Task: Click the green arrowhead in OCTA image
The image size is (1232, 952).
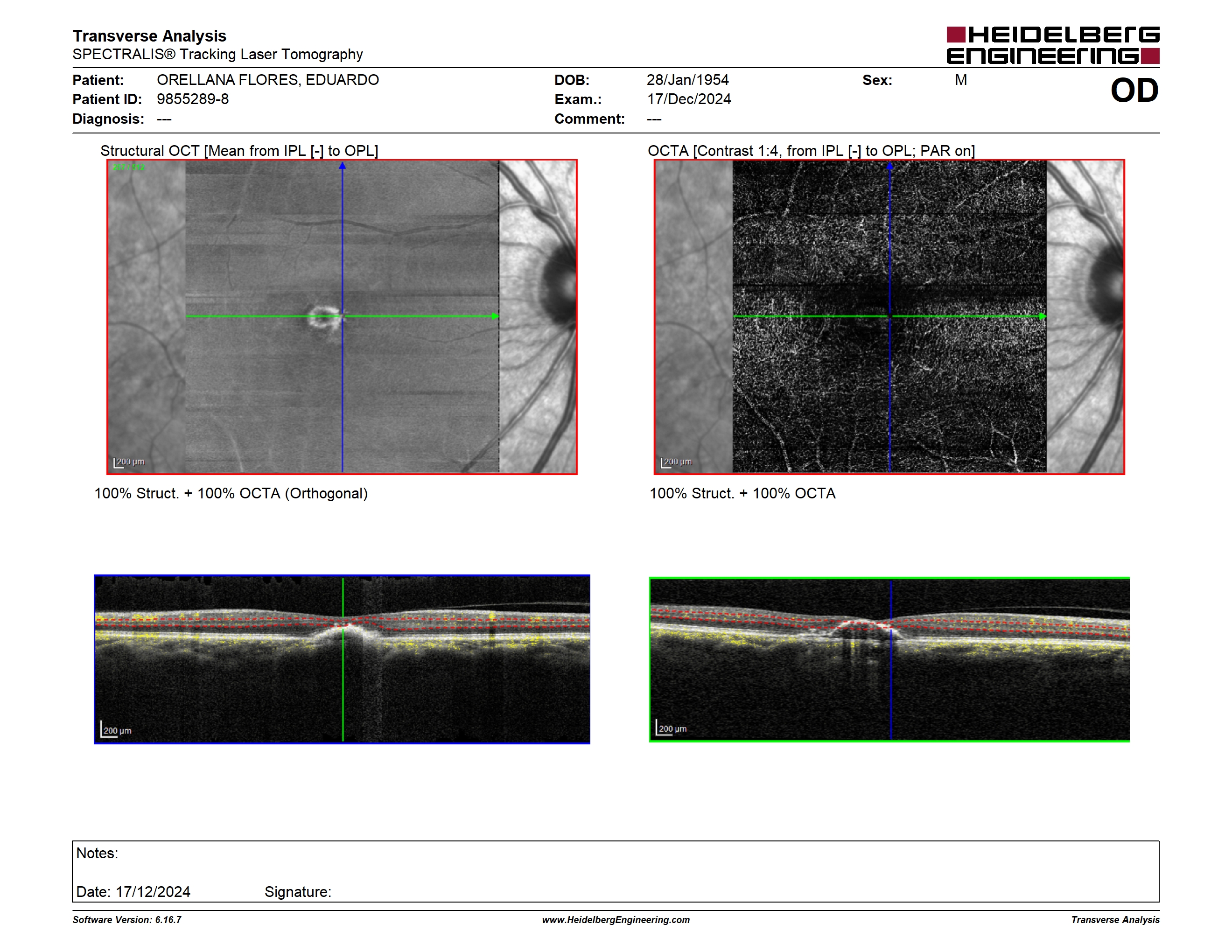Action: click(1043, 316)
